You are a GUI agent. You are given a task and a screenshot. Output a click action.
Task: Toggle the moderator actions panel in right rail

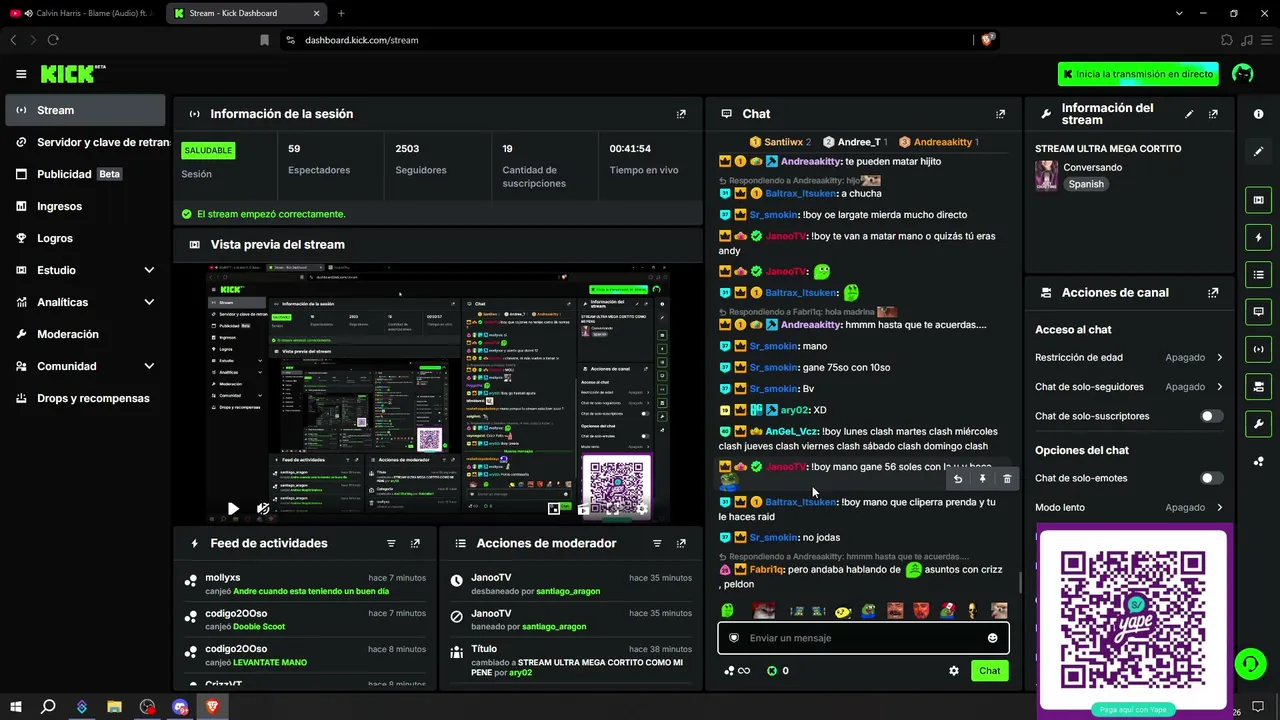coord(1258,274)
